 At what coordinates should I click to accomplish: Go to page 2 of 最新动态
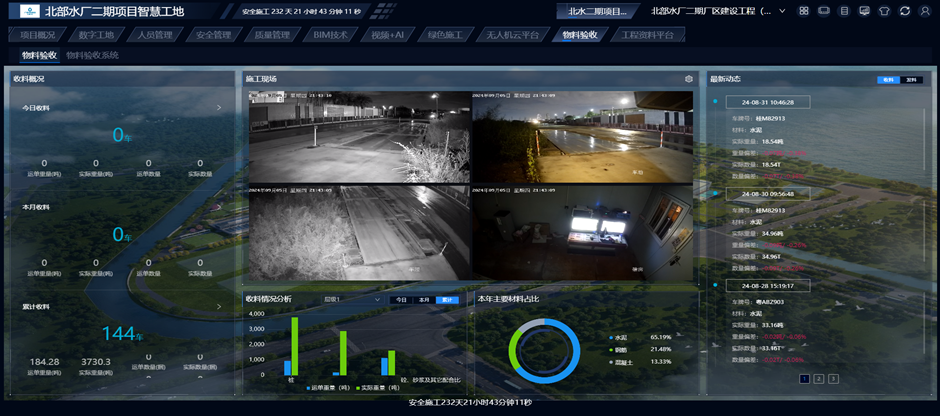(818, 379)
